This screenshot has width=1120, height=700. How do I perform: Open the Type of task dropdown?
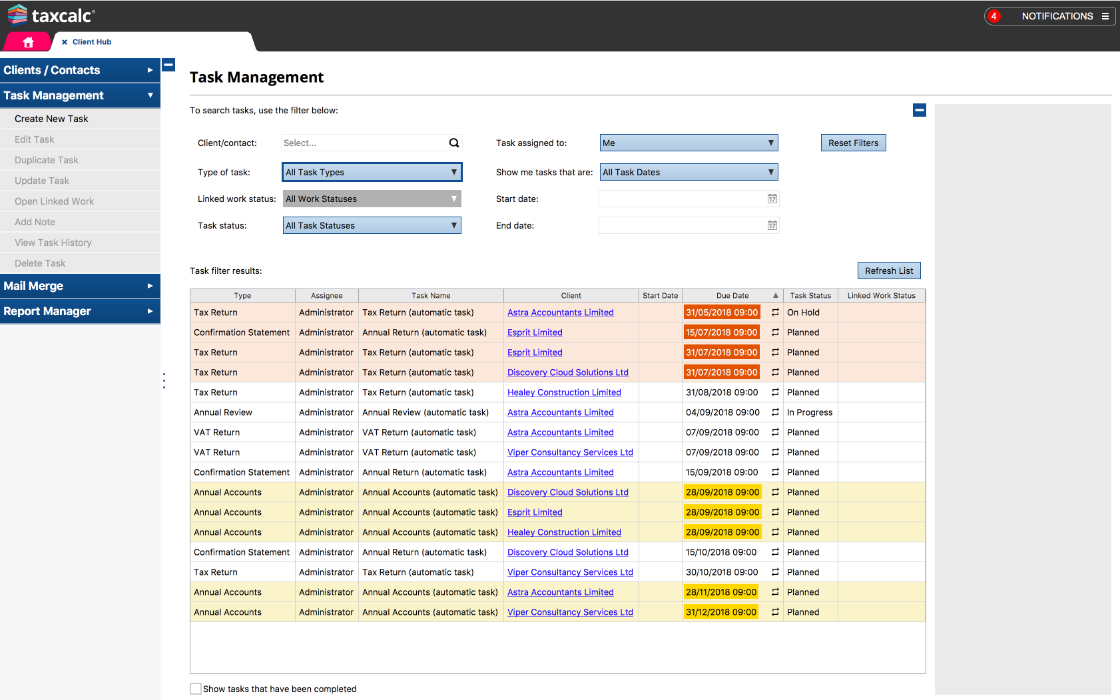372,172
